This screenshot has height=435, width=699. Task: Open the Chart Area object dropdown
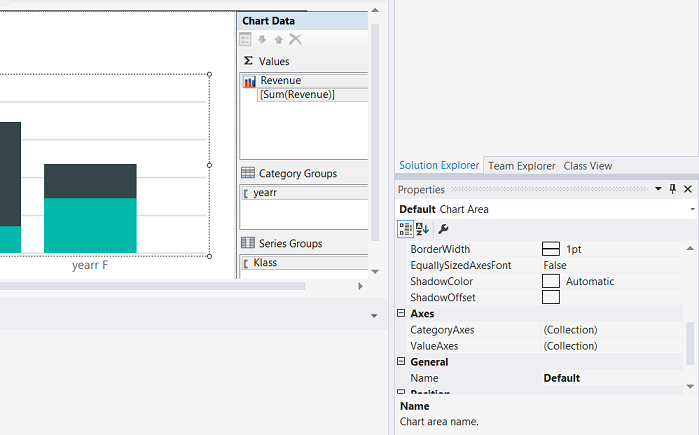click(x=692, y=209)
